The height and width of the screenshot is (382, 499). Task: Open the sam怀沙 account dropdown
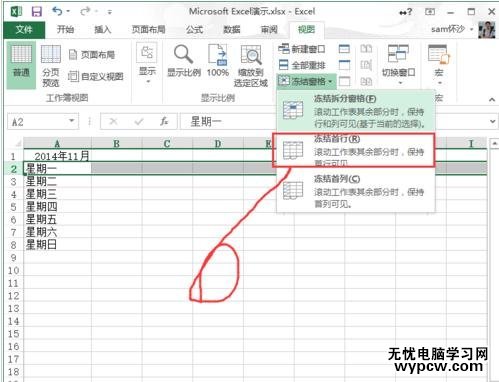point(452,29)
